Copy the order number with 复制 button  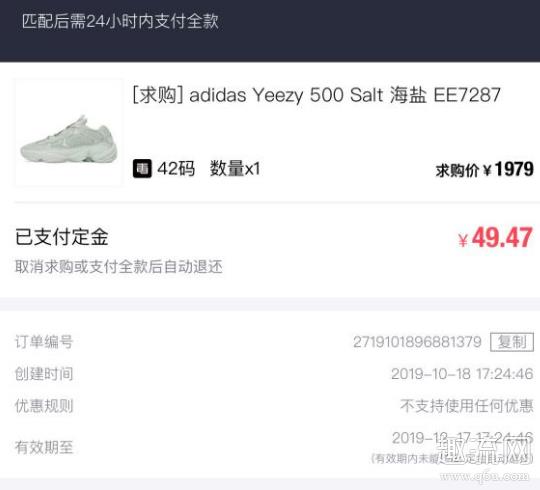click(x=512, y=342)
